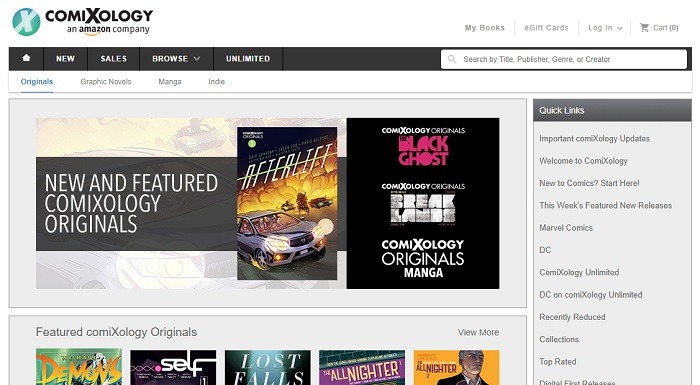Switch to the Originals tab

coord(37,82)
